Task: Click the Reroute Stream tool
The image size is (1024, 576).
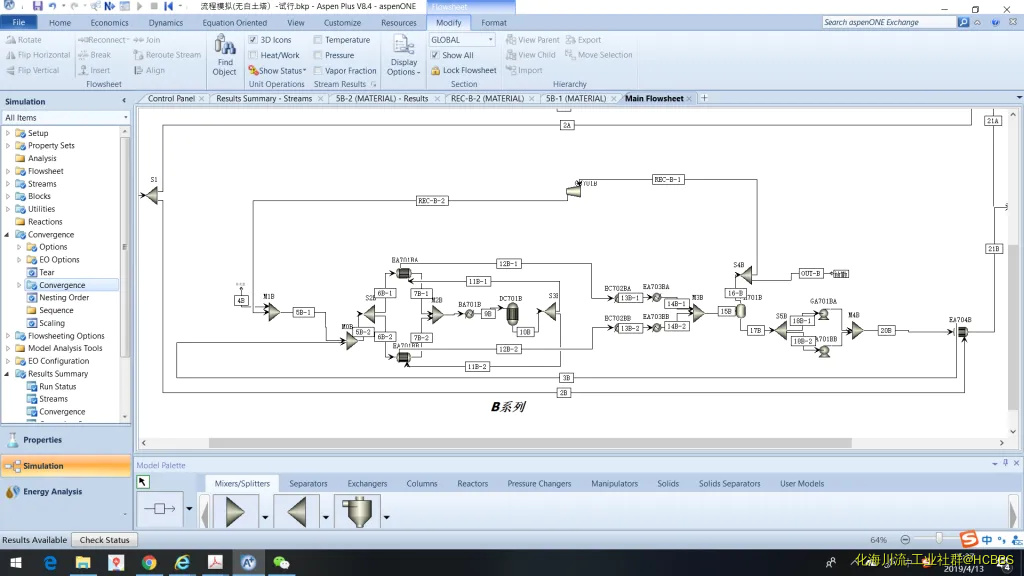Action: (167, 55)
